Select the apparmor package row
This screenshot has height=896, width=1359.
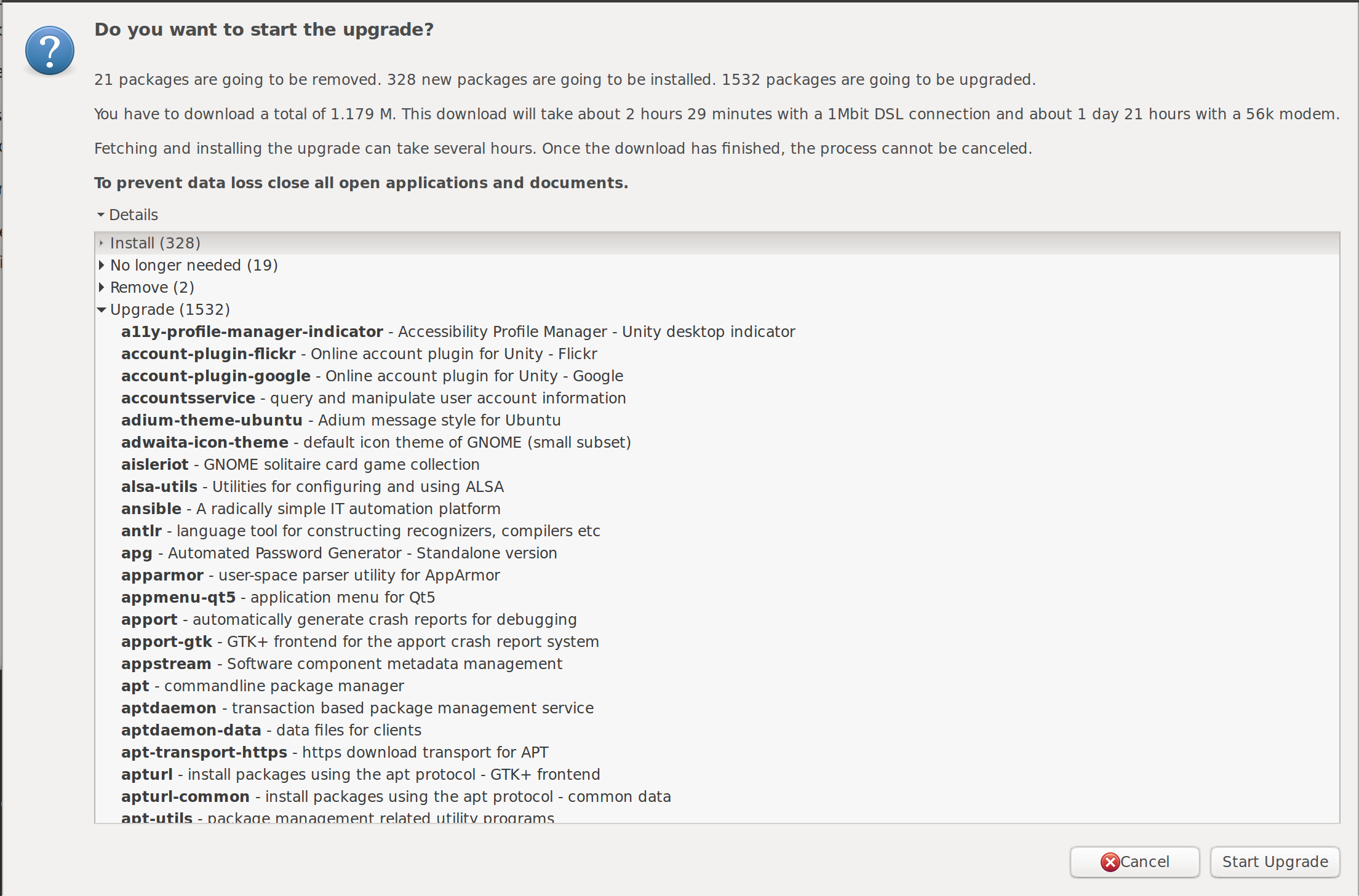(717, 575)
